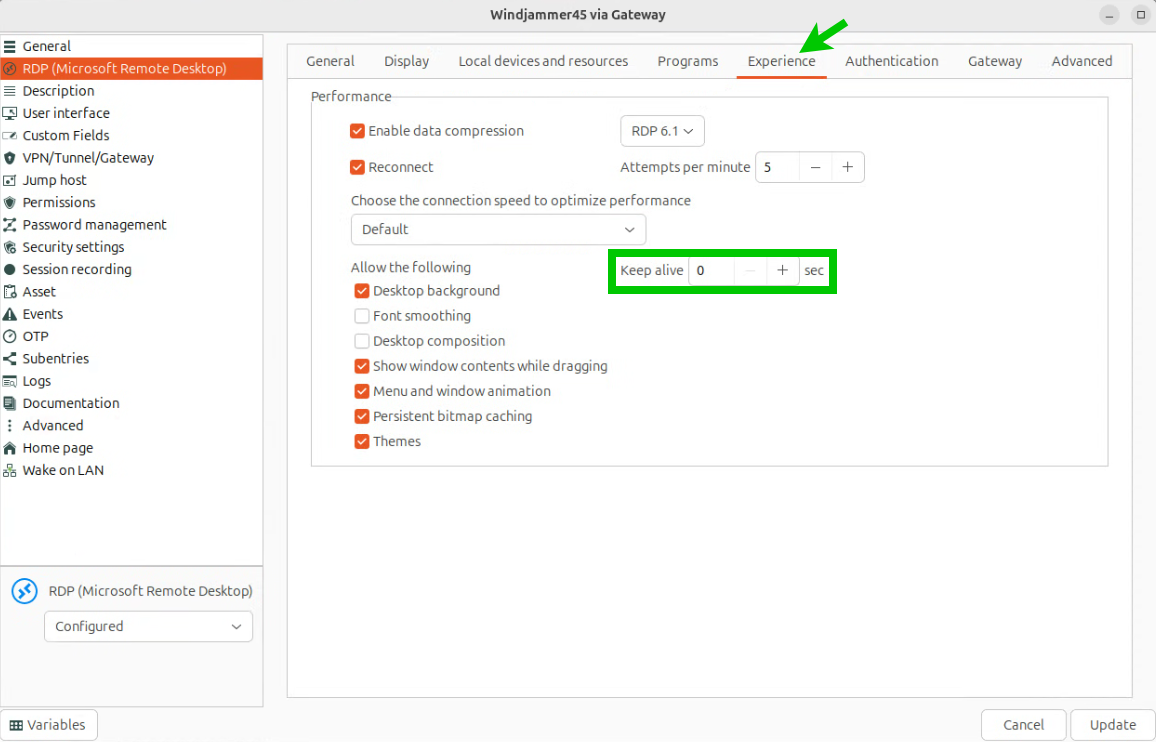1156x742 pixels.
Task: Switch to the Authentication tab
Action: click(891, 61)
